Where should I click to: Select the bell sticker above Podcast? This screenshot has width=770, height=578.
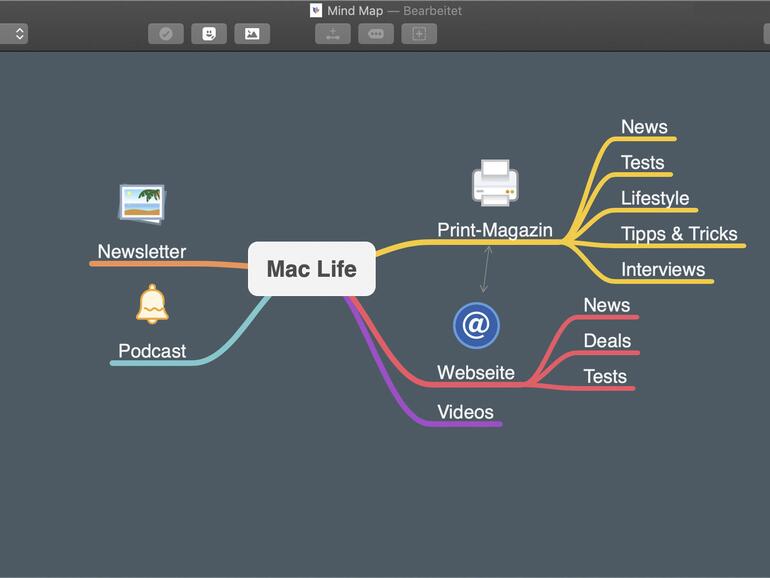(x=152, y=304)
